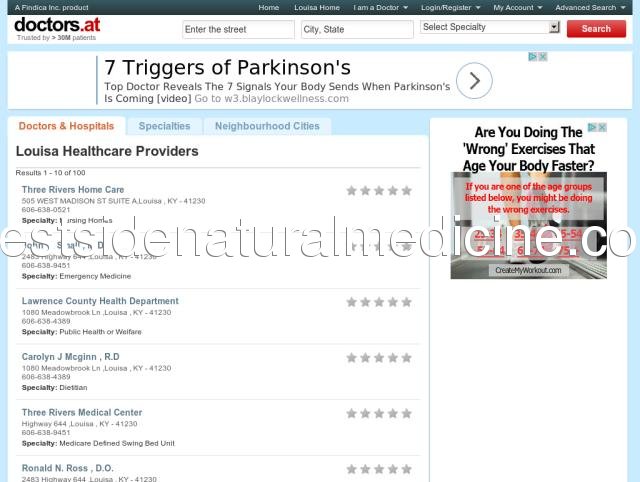Open the Select Specialty dropdown
The width and height of the screenshot is (640, 482).
coord(490,27)
